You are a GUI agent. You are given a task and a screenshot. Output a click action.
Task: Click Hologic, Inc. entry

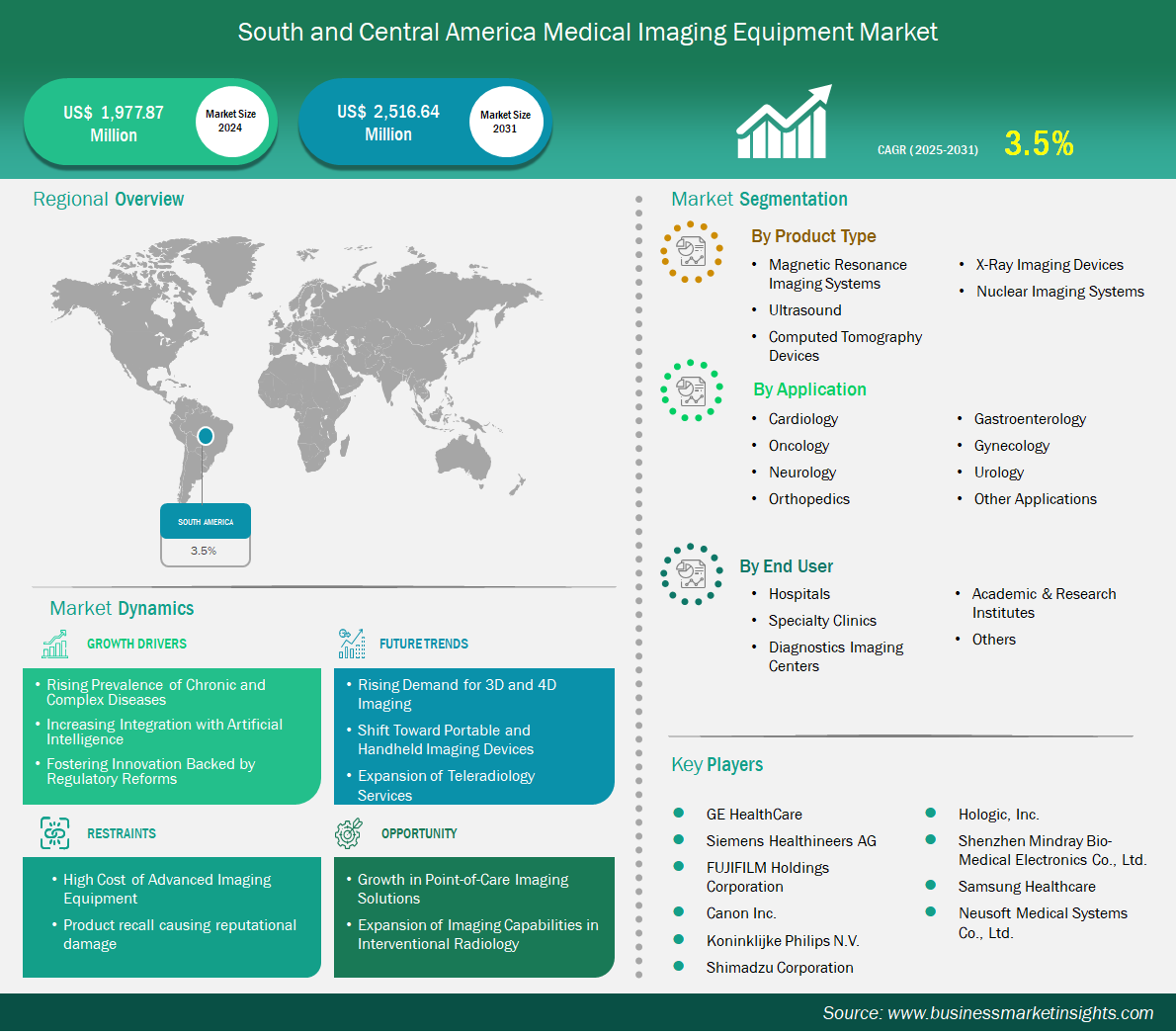point(998,814)
